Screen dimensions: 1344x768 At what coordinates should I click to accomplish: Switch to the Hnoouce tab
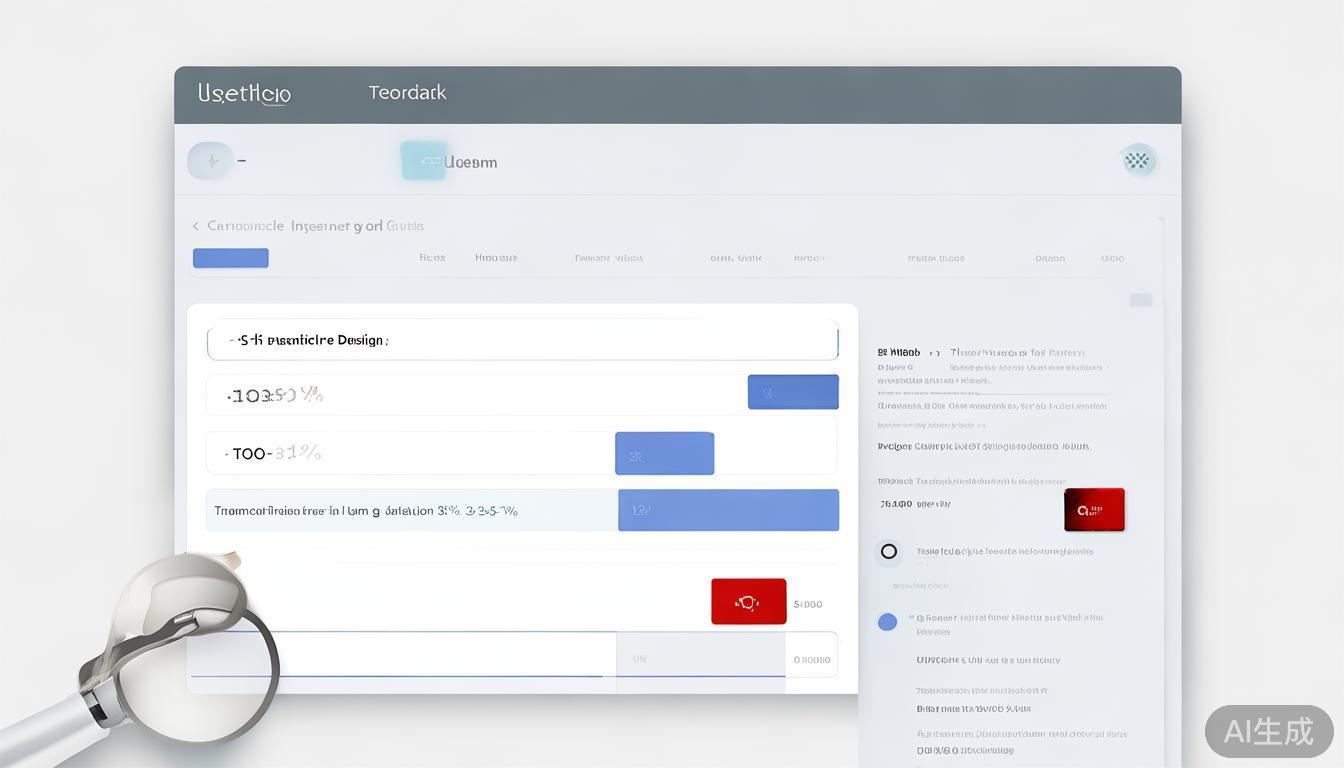pos(496,258)
